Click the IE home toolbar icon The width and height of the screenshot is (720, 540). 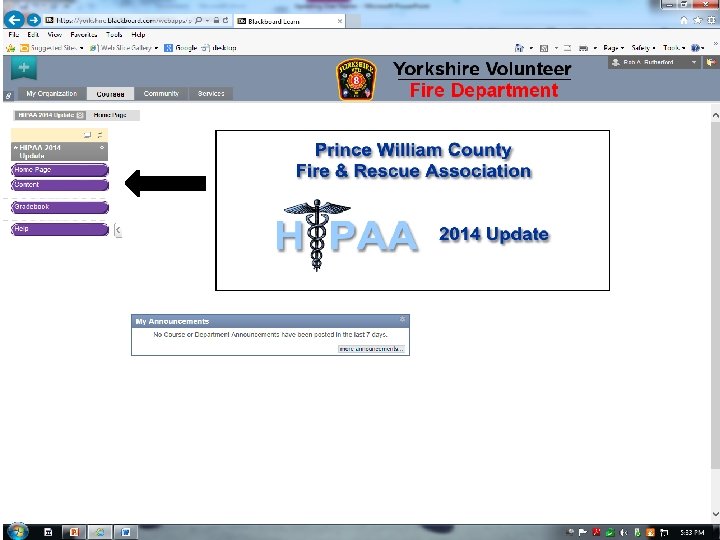[x=519, y=47]
